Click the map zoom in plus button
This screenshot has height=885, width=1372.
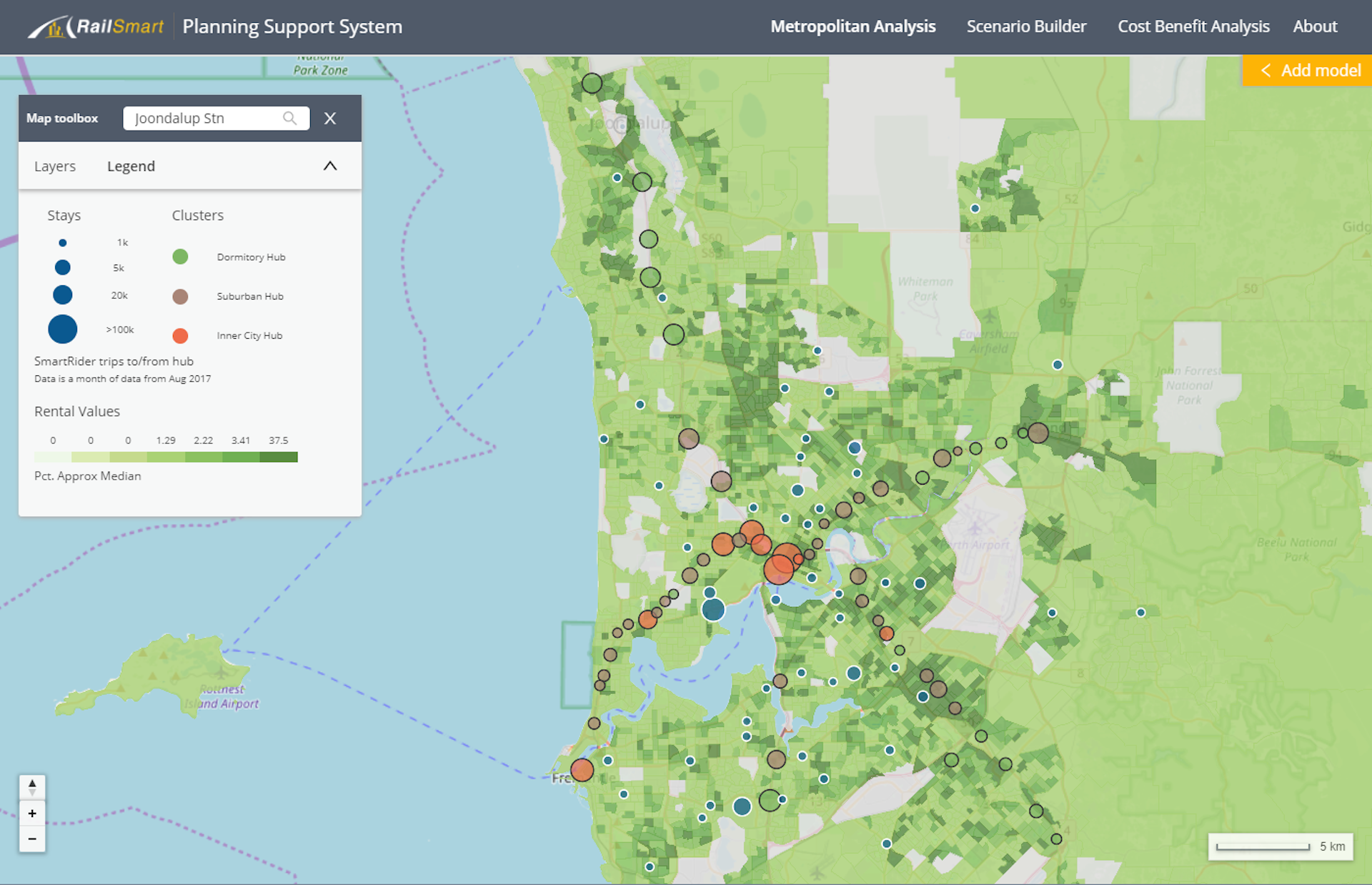(x=32, y=814)
